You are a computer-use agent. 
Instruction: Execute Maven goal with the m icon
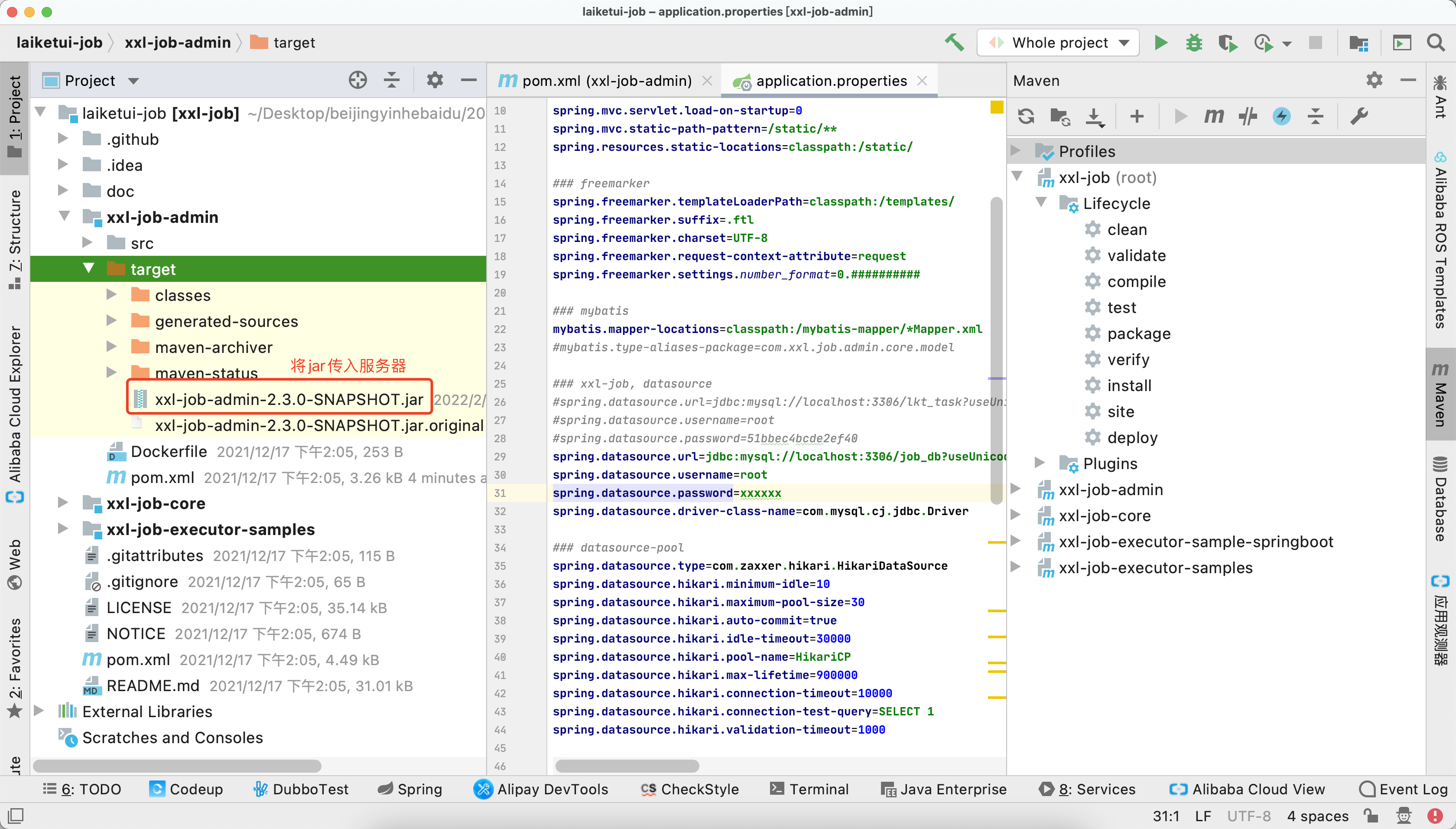point(1214,116)
